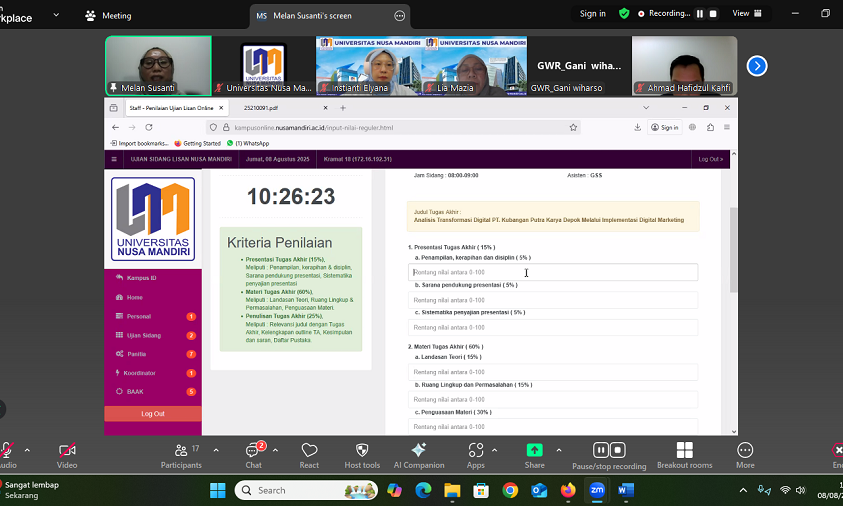The image size is (843, 506).
Task: Expand Participants options caret
Action: coord(216,450)
